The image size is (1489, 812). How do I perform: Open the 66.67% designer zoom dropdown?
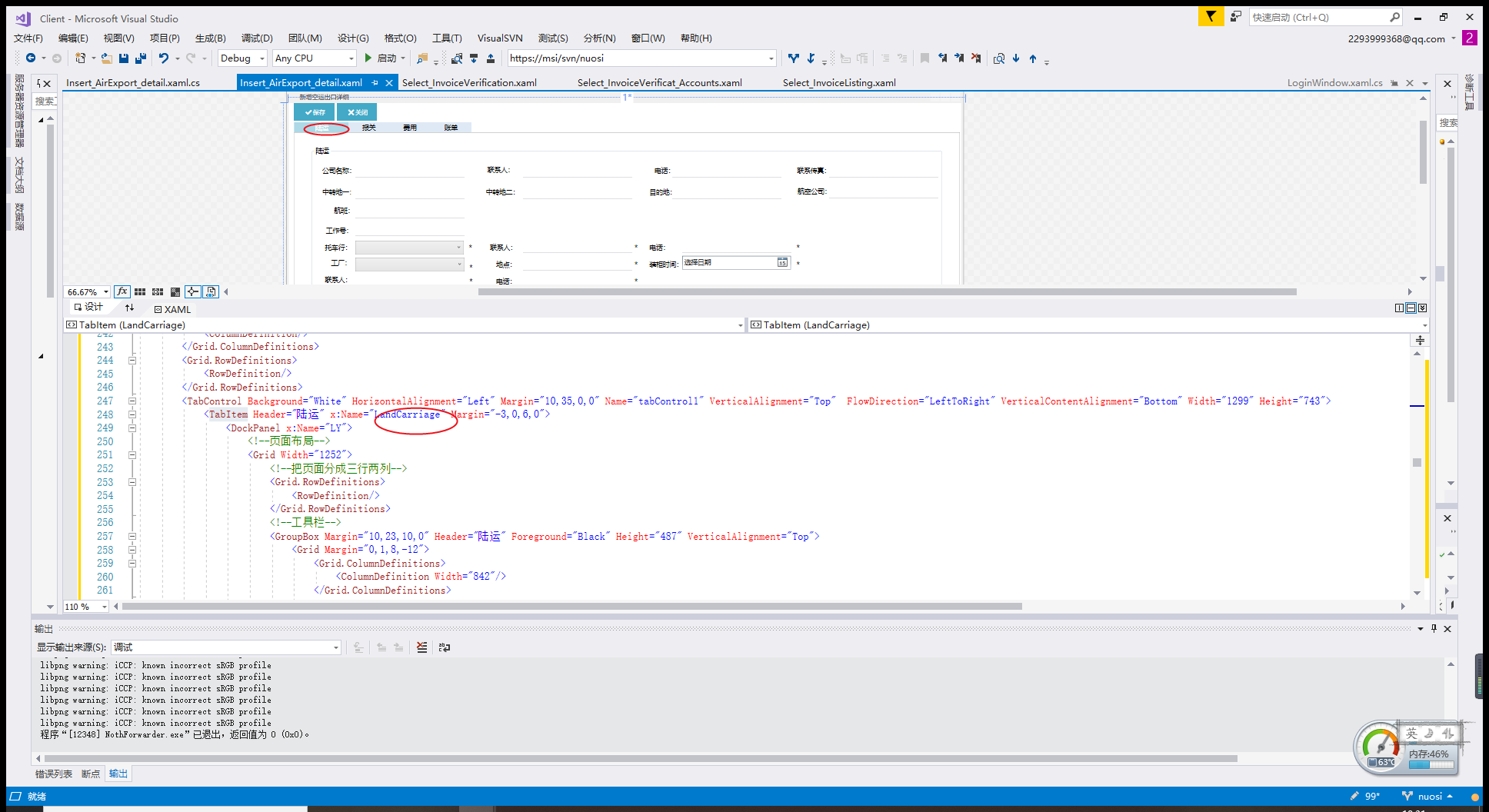click(x=87, y=291)
